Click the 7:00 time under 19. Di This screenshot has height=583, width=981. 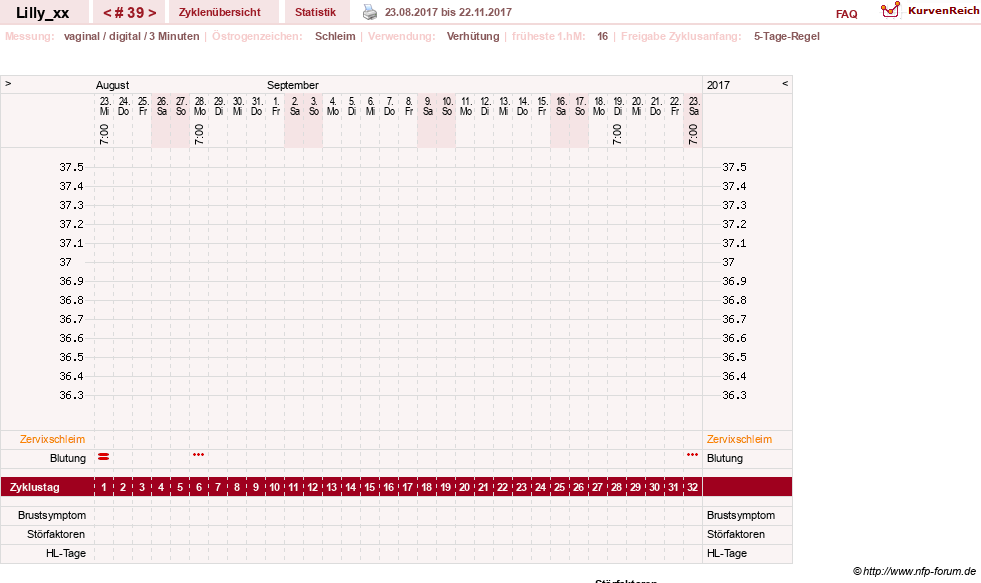coord(617,134)
